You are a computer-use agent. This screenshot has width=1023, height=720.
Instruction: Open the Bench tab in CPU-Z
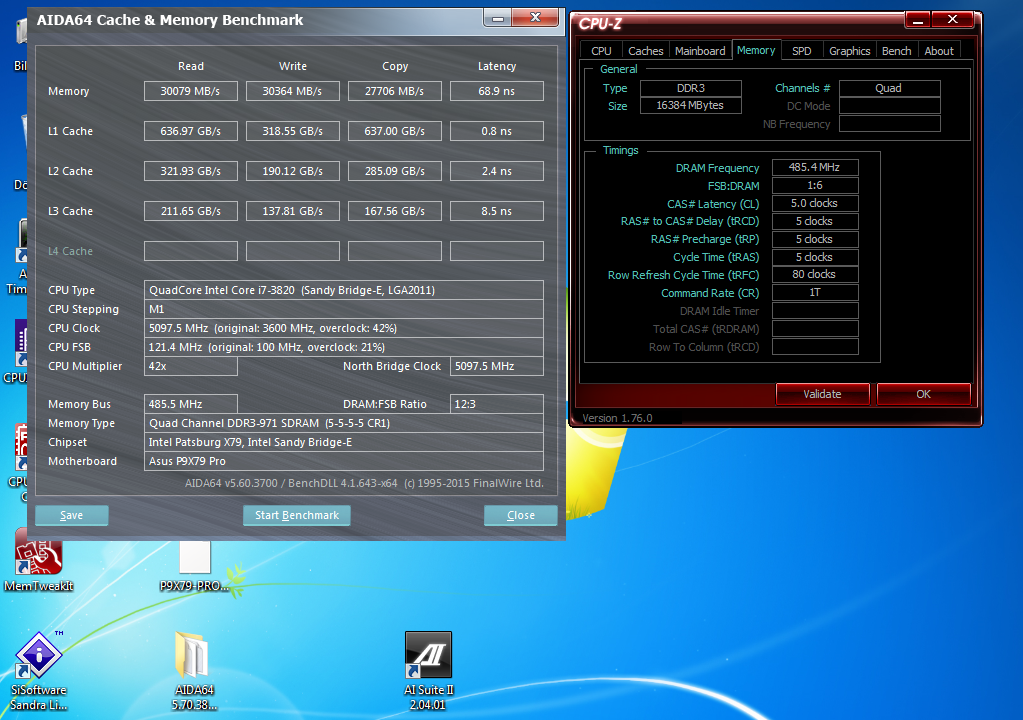(896, 51)
